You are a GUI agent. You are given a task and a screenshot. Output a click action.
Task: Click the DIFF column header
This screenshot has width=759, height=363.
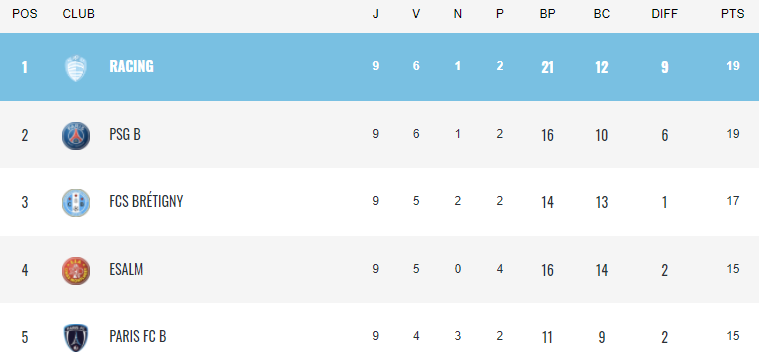click(x=665, y=14)
